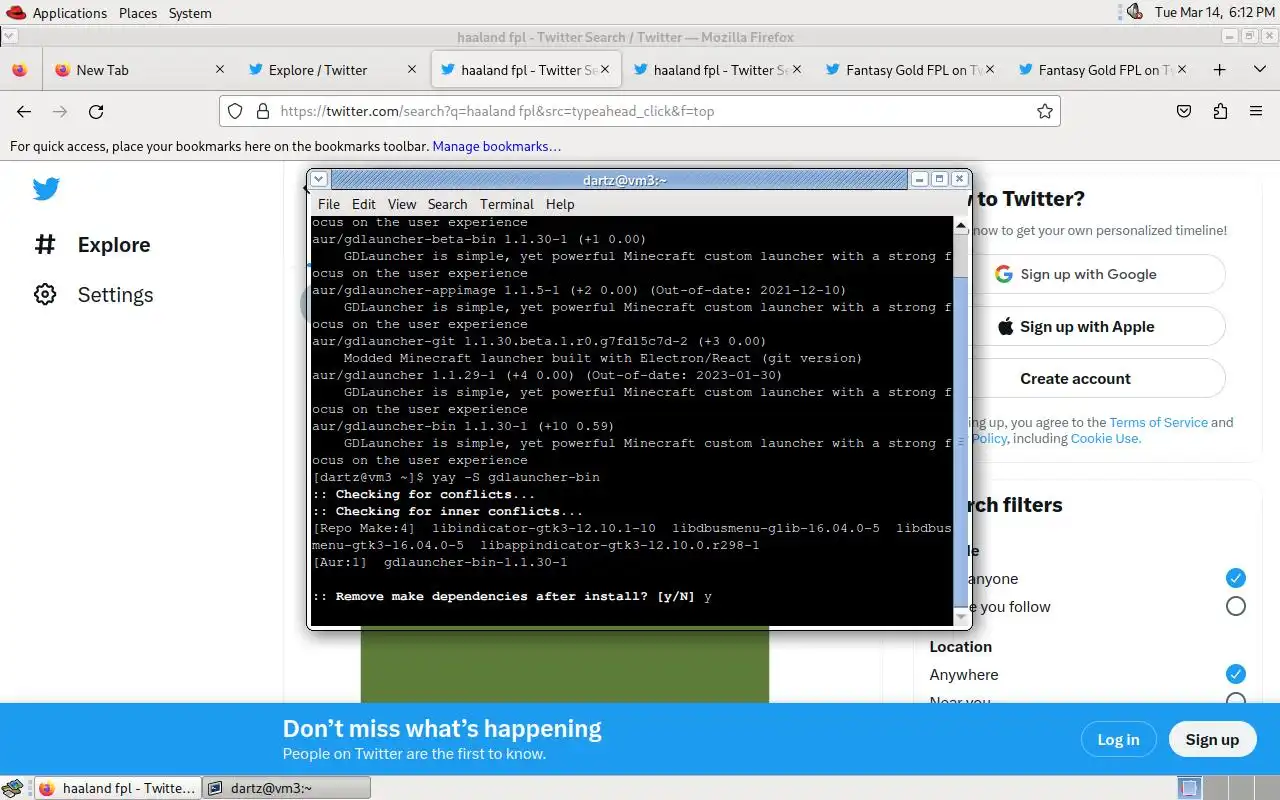
Task: Open the terminal Search menu
Action: [448, 204]
